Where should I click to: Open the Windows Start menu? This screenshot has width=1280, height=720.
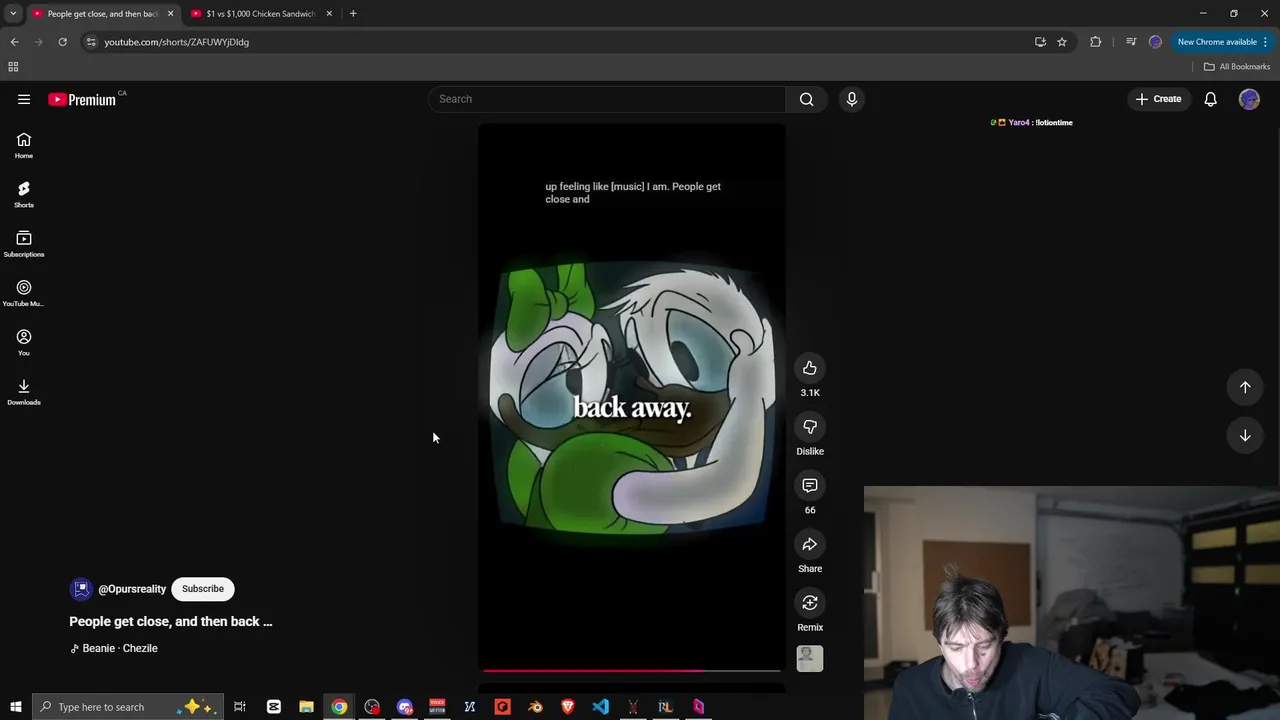coord(16,707)
